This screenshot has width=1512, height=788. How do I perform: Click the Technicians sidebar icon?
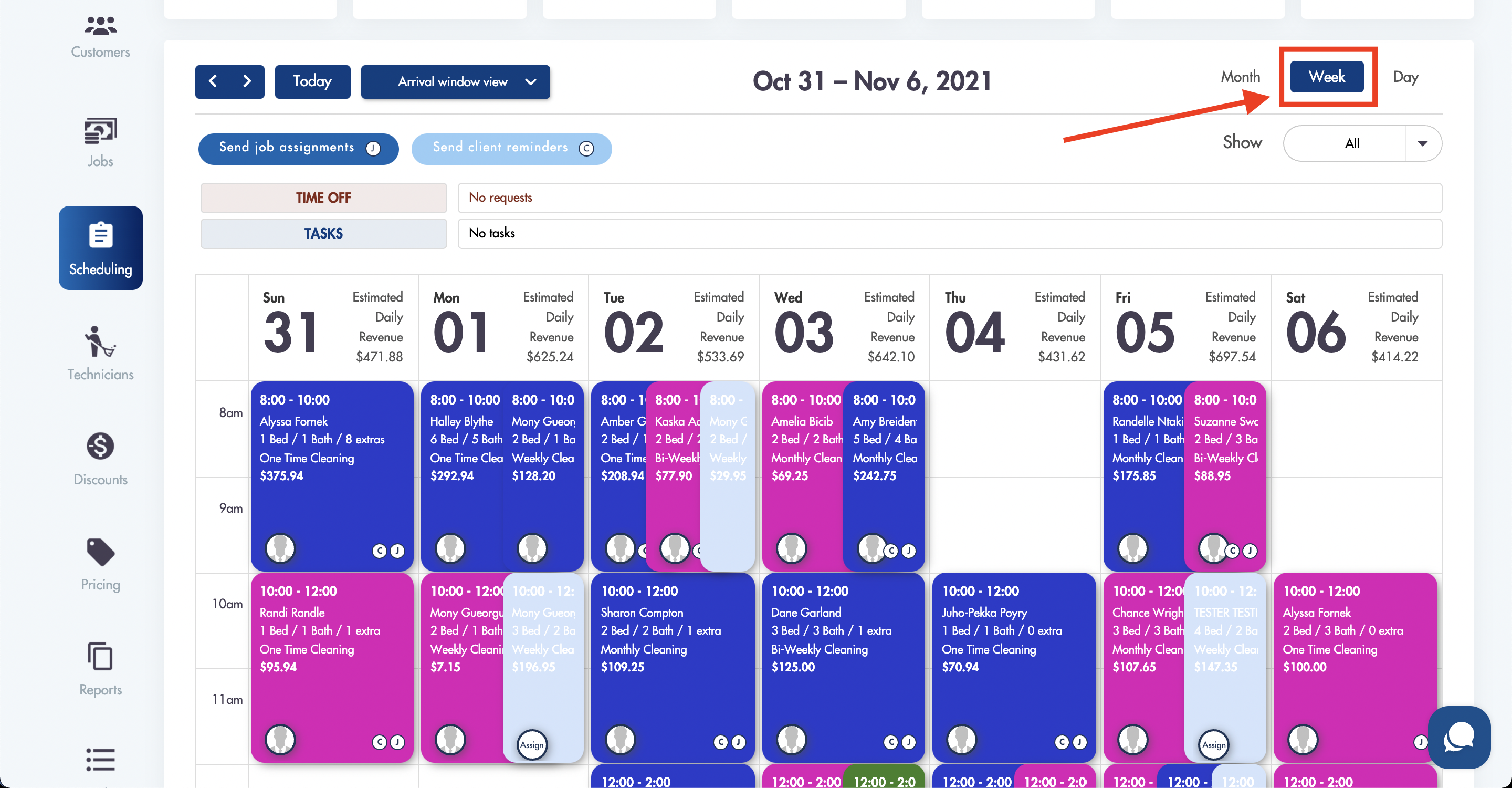[x=100, y=343]
